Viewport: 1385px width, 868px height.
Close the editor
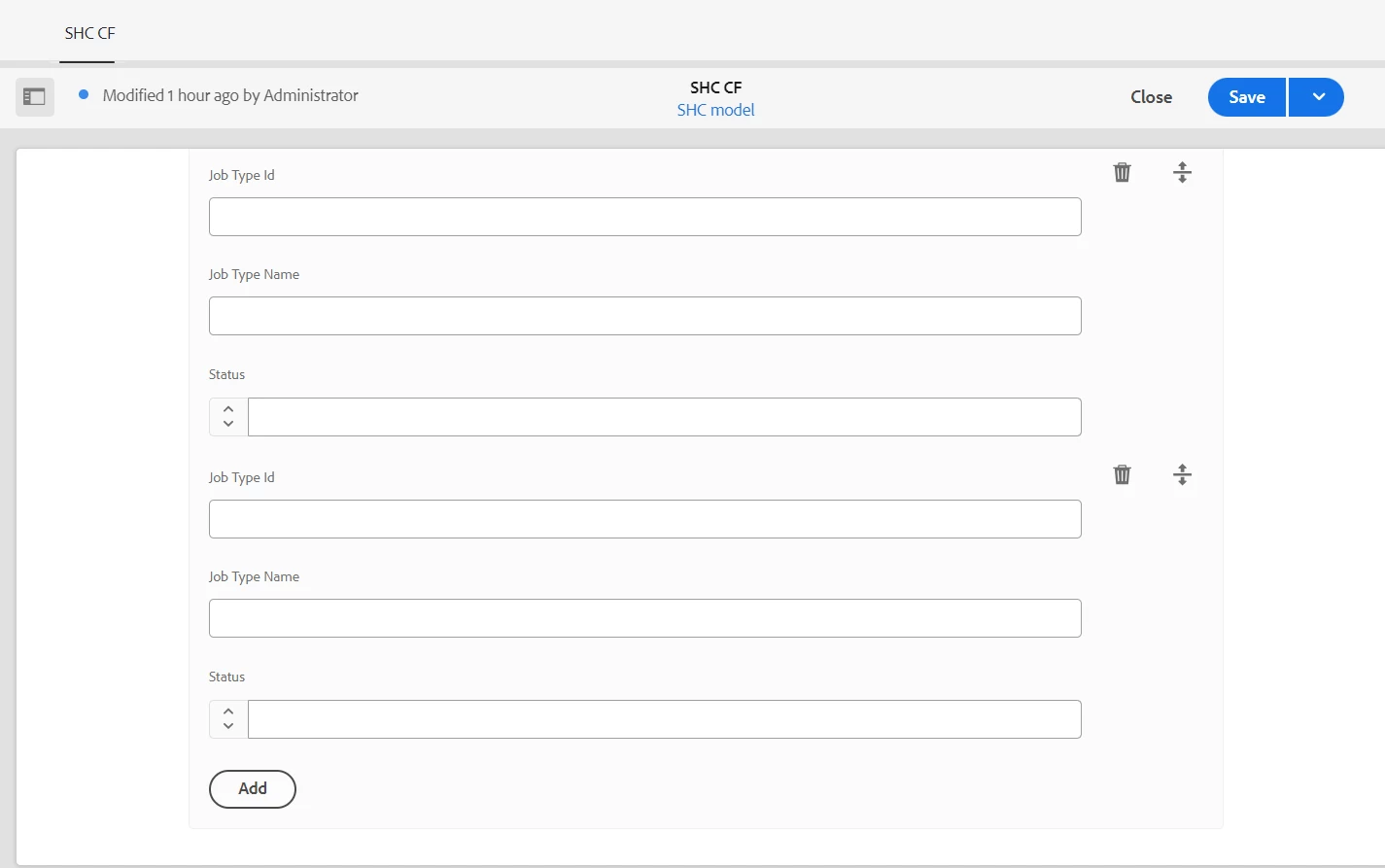[x=1152, y=97]
